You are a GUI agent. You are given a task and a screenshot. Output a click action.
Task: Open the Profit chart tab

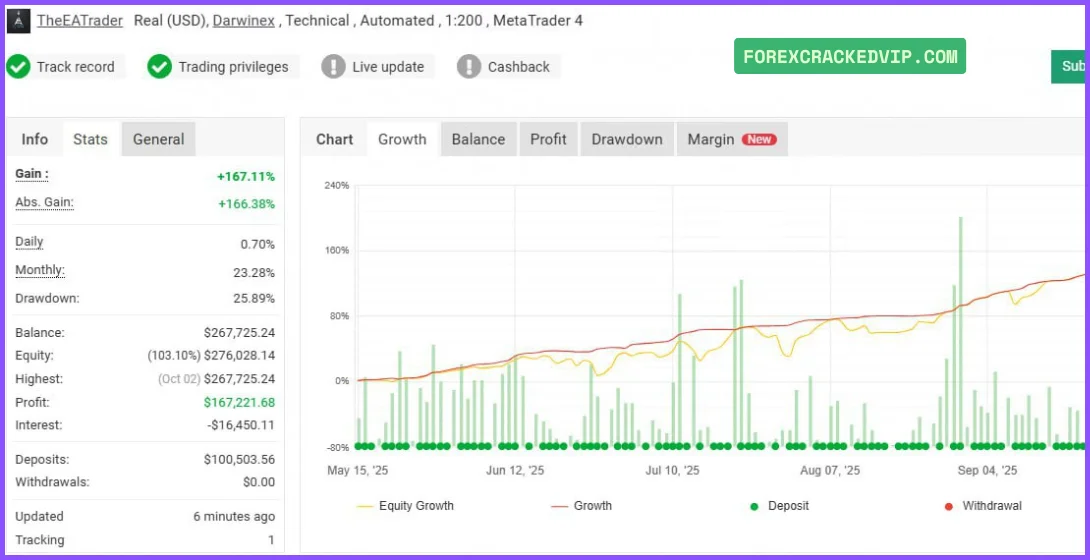(548, 140)
